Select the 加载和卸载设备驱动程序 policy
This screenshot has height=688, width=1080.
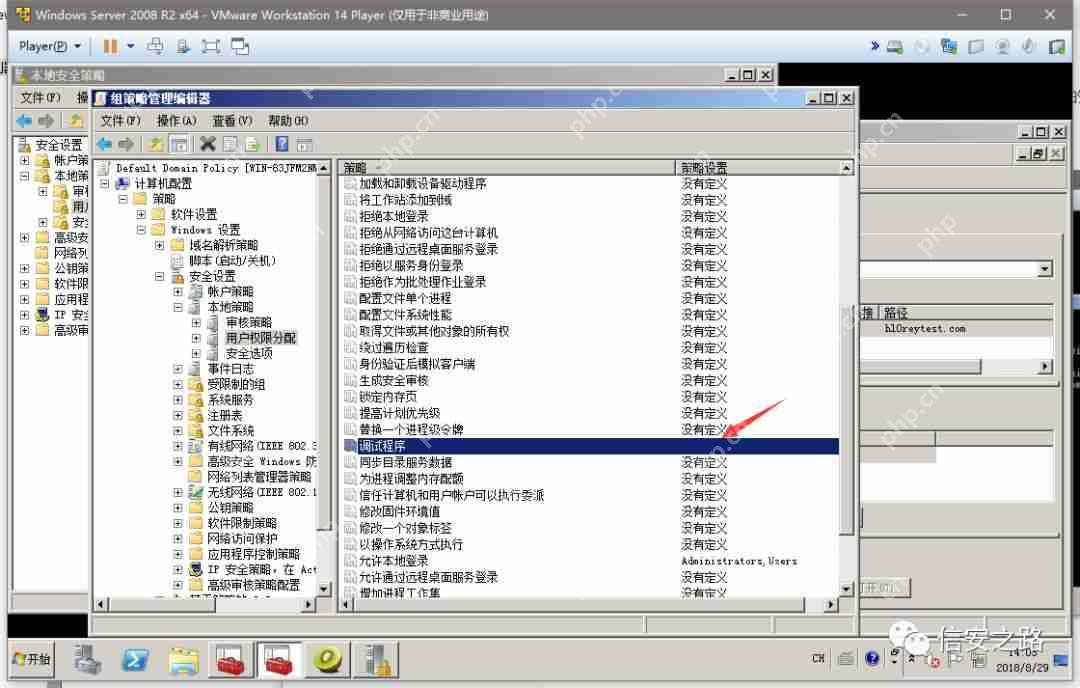pyautogui.click(x=422, y=183)
